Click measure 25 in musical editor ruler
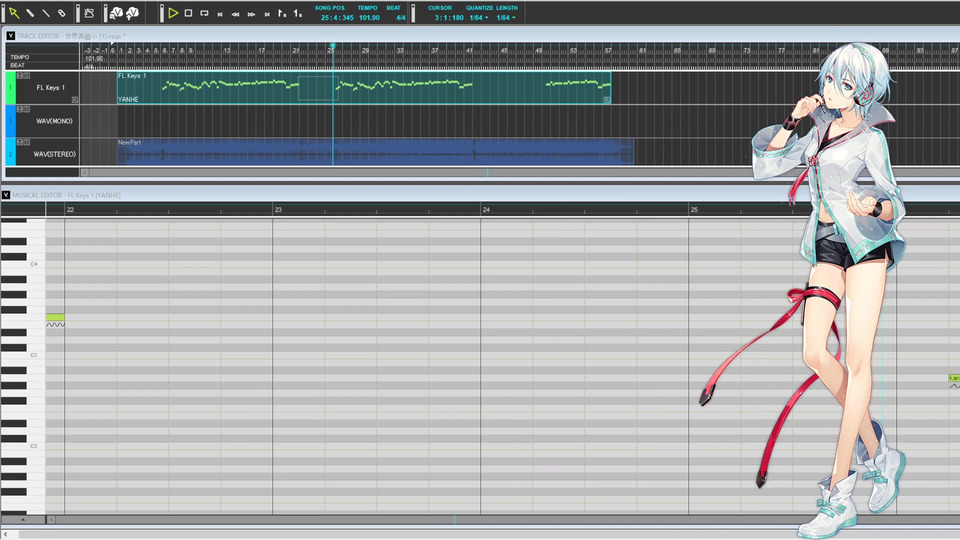Viewport: 960px width, 540px height. coord(694,209)
